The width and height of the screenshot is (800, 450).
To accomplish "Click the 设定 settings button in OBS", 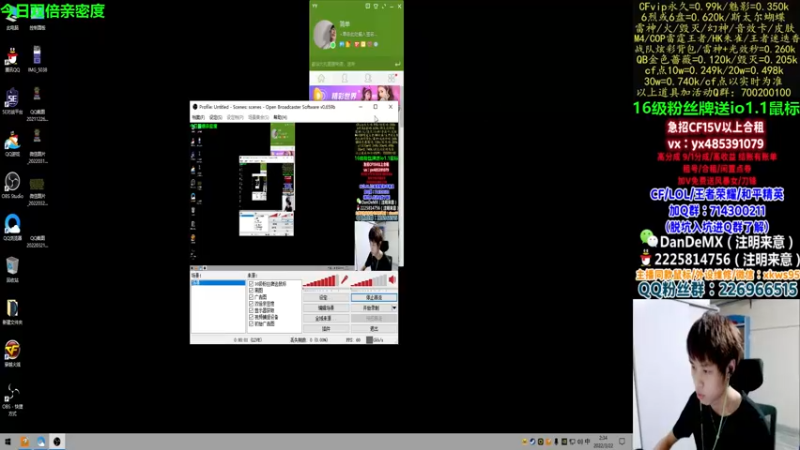I will tap(326, 297).
